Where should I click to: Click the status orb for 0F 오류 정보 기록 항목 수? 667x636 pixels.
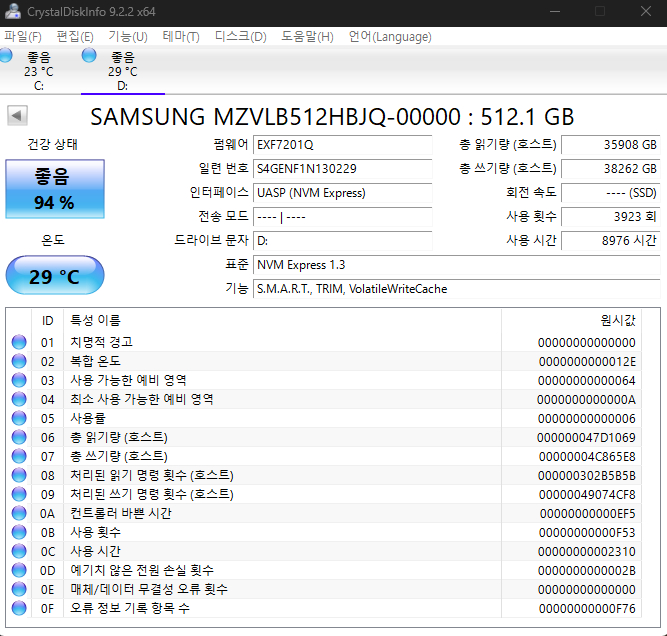coord(19,608)
